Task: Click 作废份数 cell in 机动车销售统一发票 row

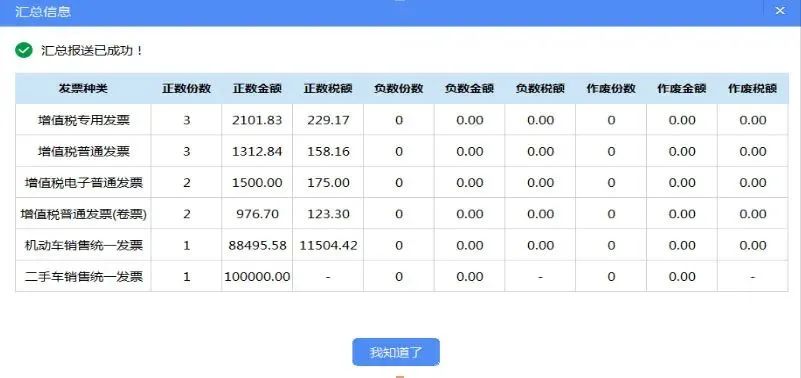Action: tap(611, 245)
